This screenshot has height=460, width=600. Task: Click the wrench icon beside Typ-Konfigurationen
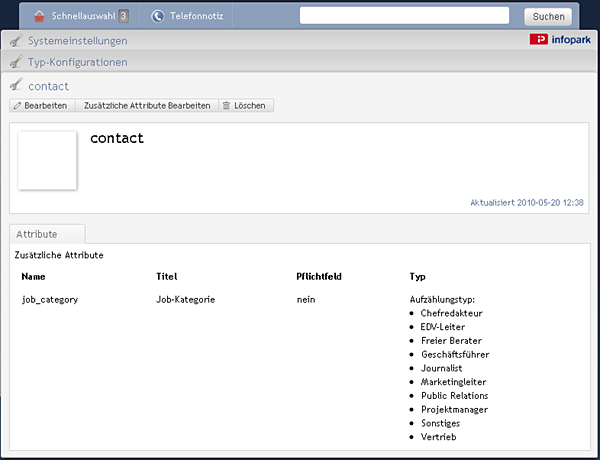16,62
